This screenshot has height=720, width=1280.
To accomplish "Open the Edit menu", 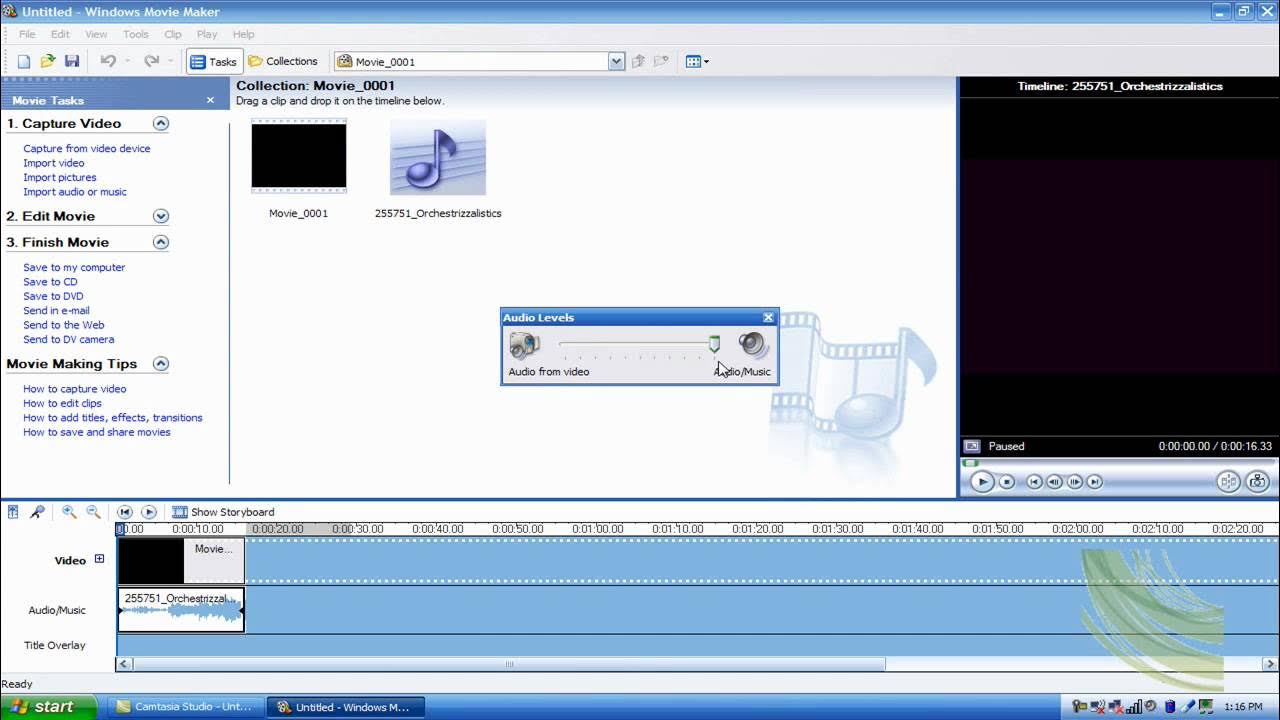I will 60,34.
